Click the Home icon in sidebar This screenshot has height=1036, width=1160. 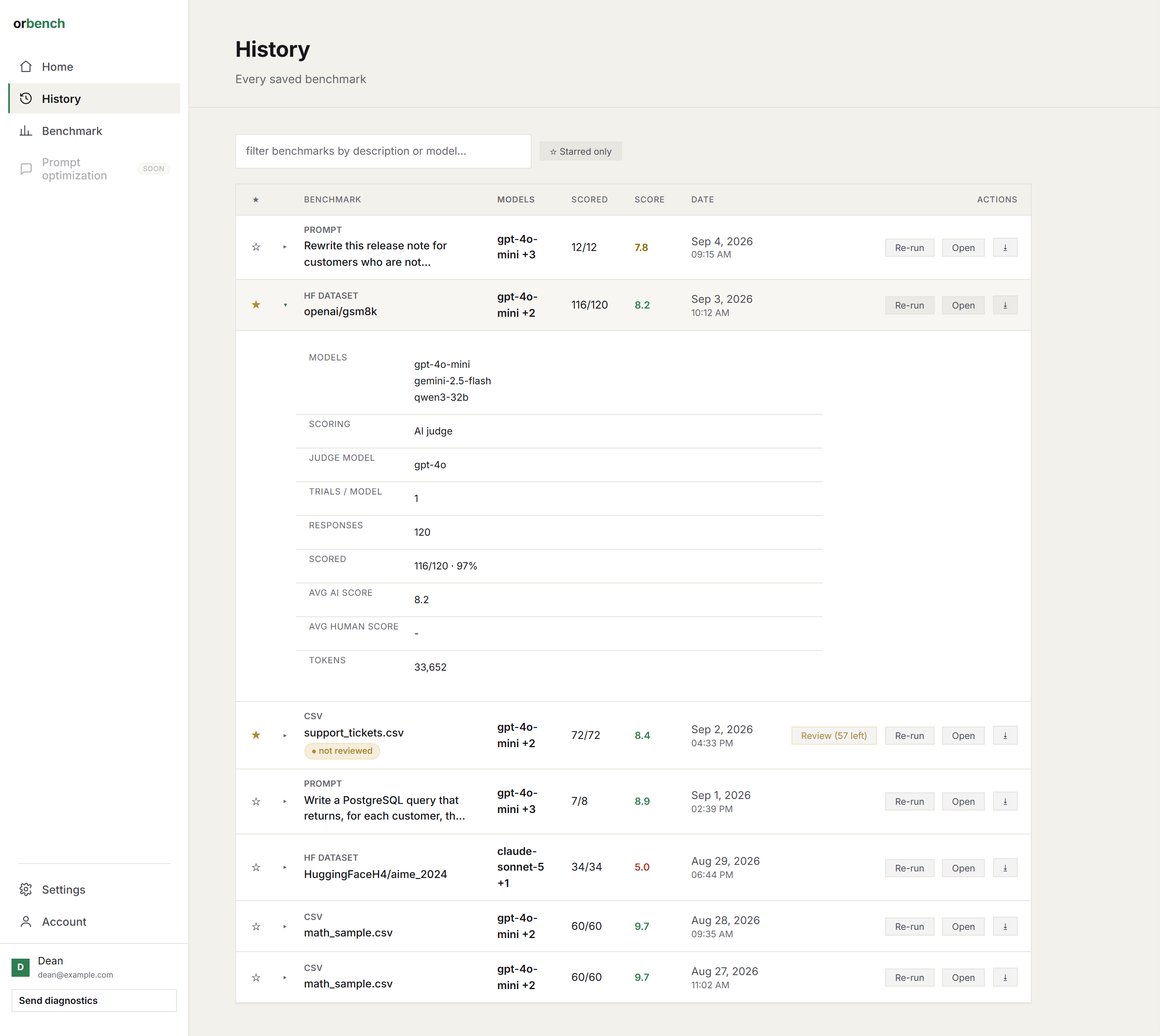pyautogui.click(x=26, y=67)
